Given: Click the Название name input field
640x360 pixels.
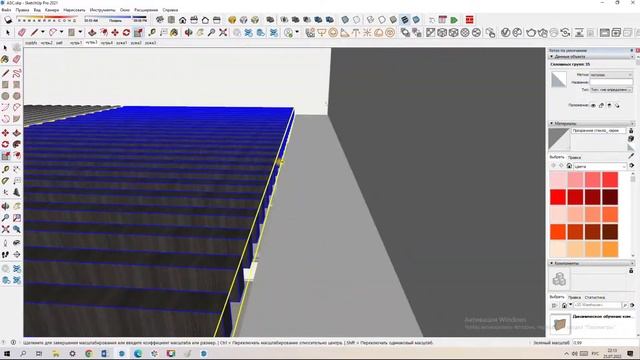Looking at the screenshot, I should pyautogui.click(x=611, y=82).
